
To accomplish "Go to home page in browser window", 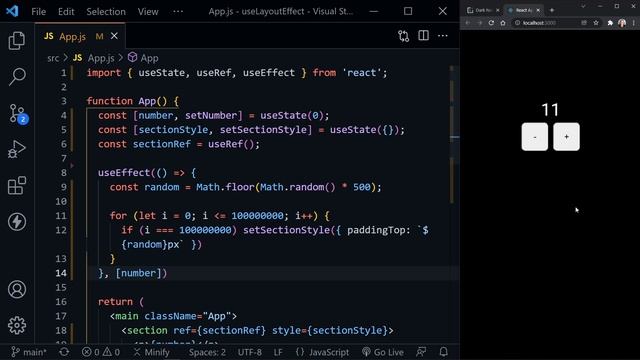I will click(x=503, y=23).
